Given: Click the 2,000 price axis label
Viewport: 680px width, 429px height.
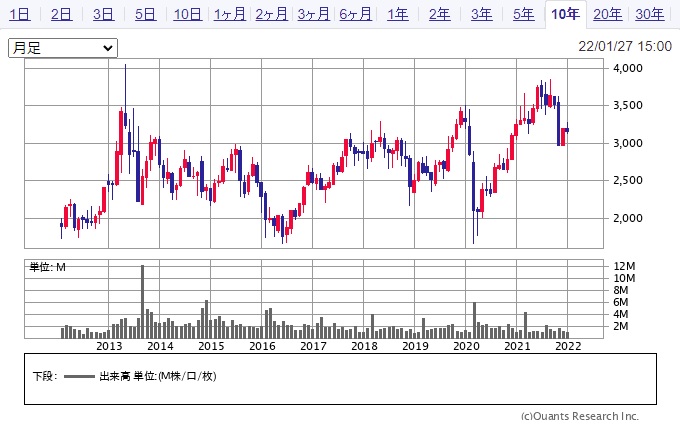Looking at the screenshot, I should pyautogui.click(x=627, y=218).
